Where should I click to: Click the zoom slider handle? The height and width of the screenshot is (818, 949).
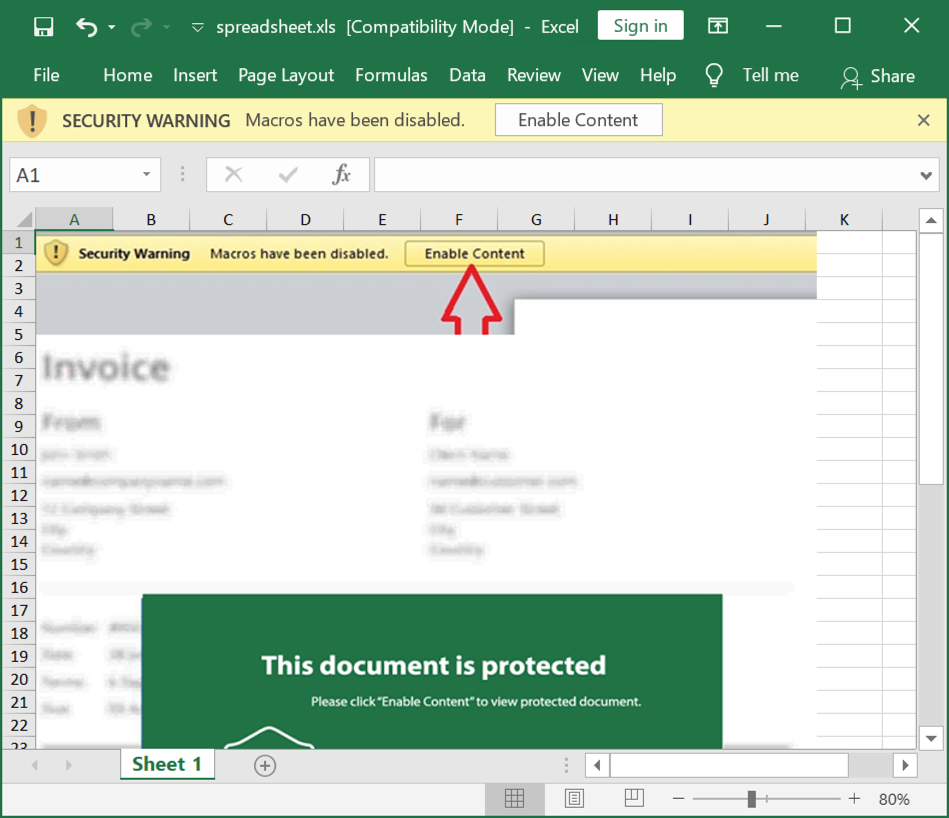point(751,799)
